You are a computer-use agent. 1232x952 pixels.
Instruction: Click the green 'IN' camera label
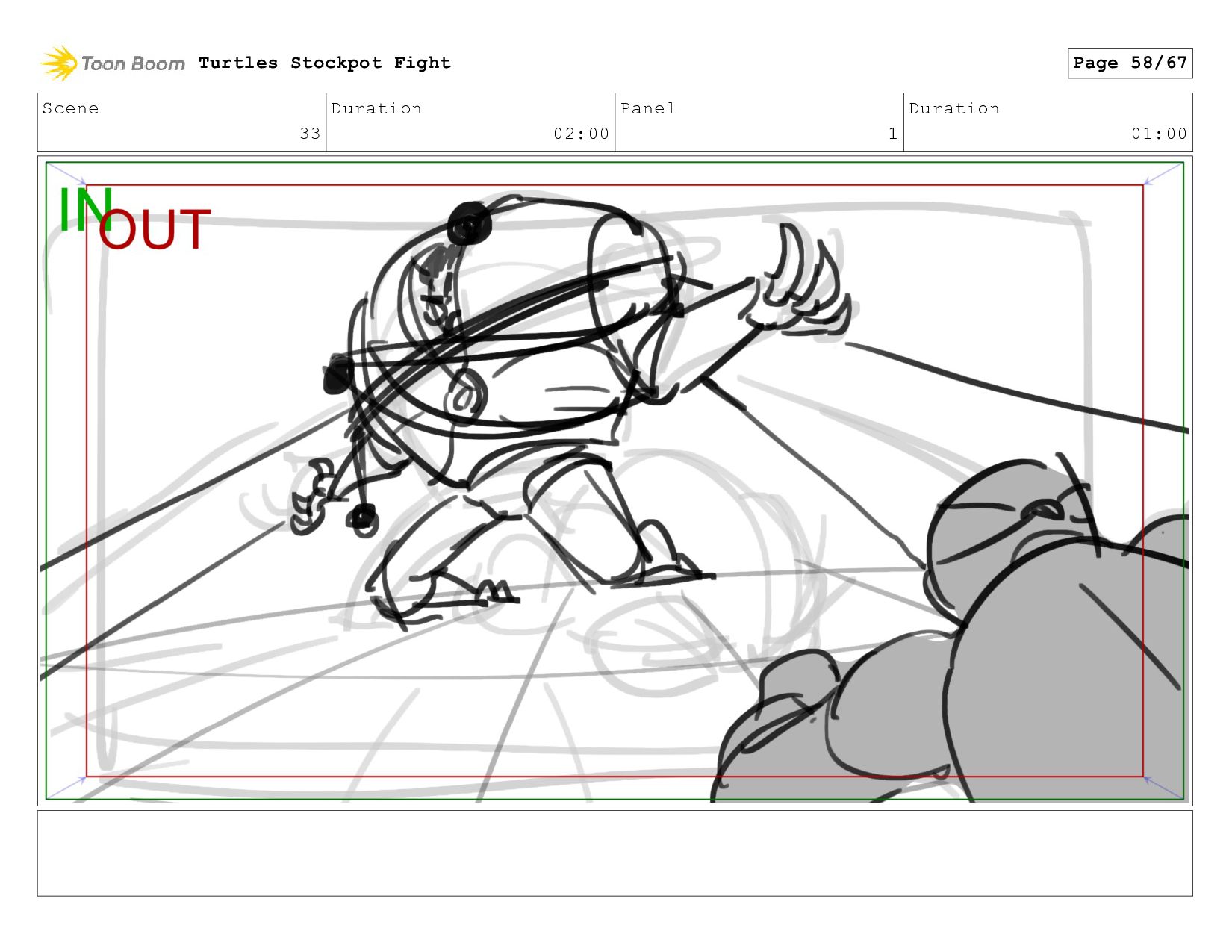tap(84, 209)
